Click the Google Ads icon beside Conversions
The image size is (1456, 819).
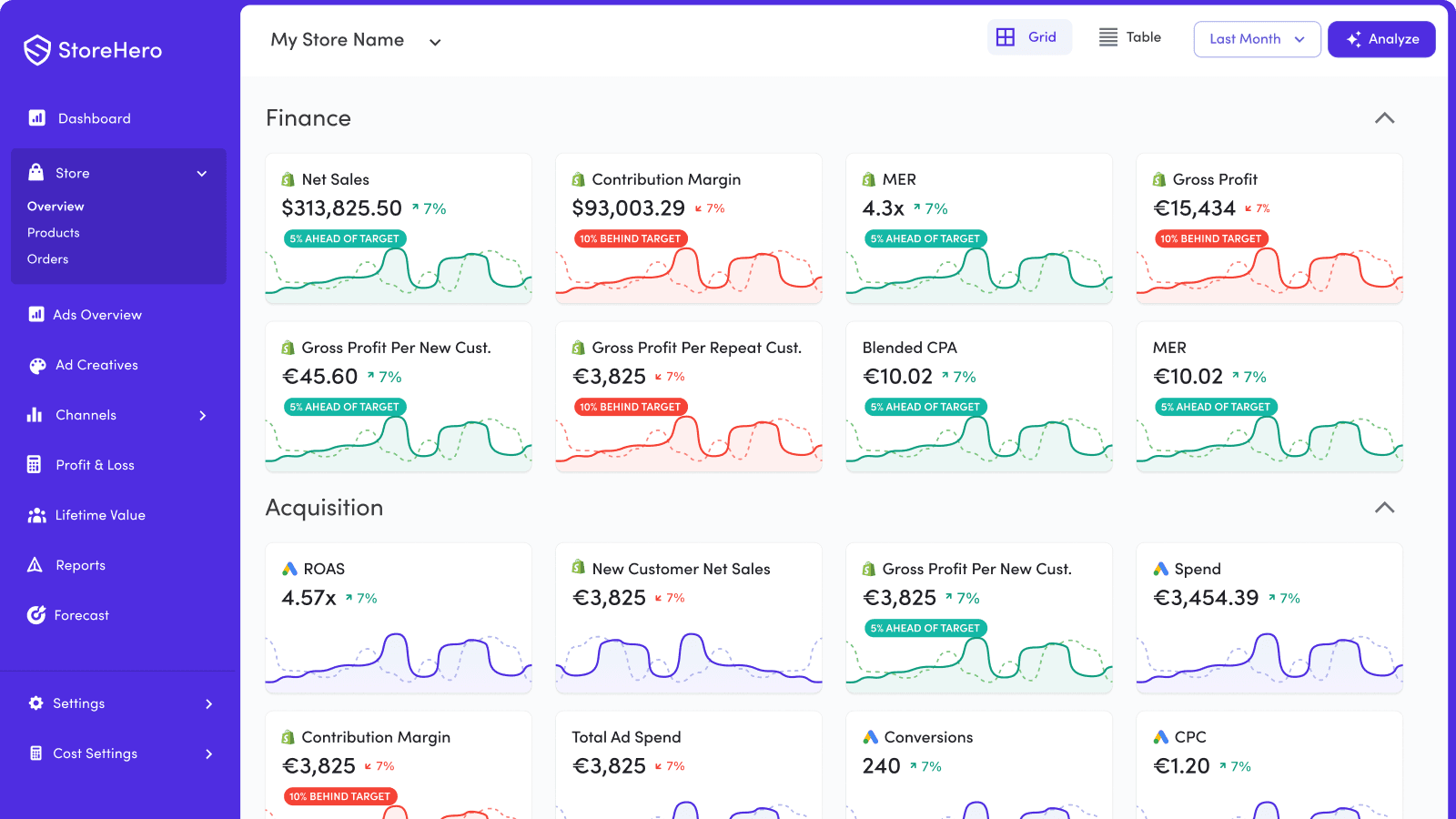pyautogui.click(x=871, y=737)
